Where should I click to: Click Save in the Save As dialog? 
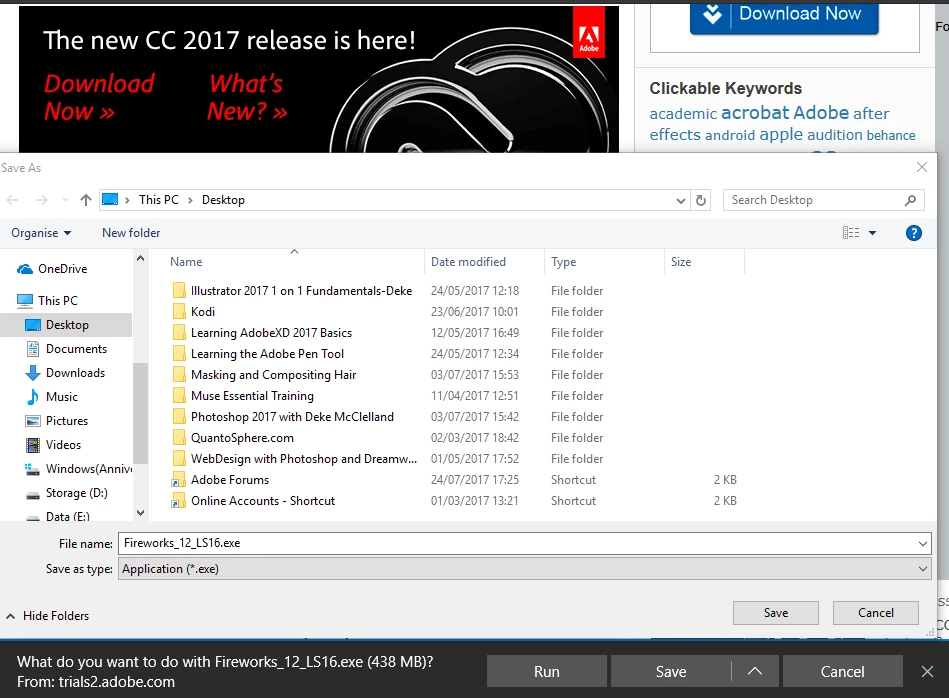tap(775, 613)
